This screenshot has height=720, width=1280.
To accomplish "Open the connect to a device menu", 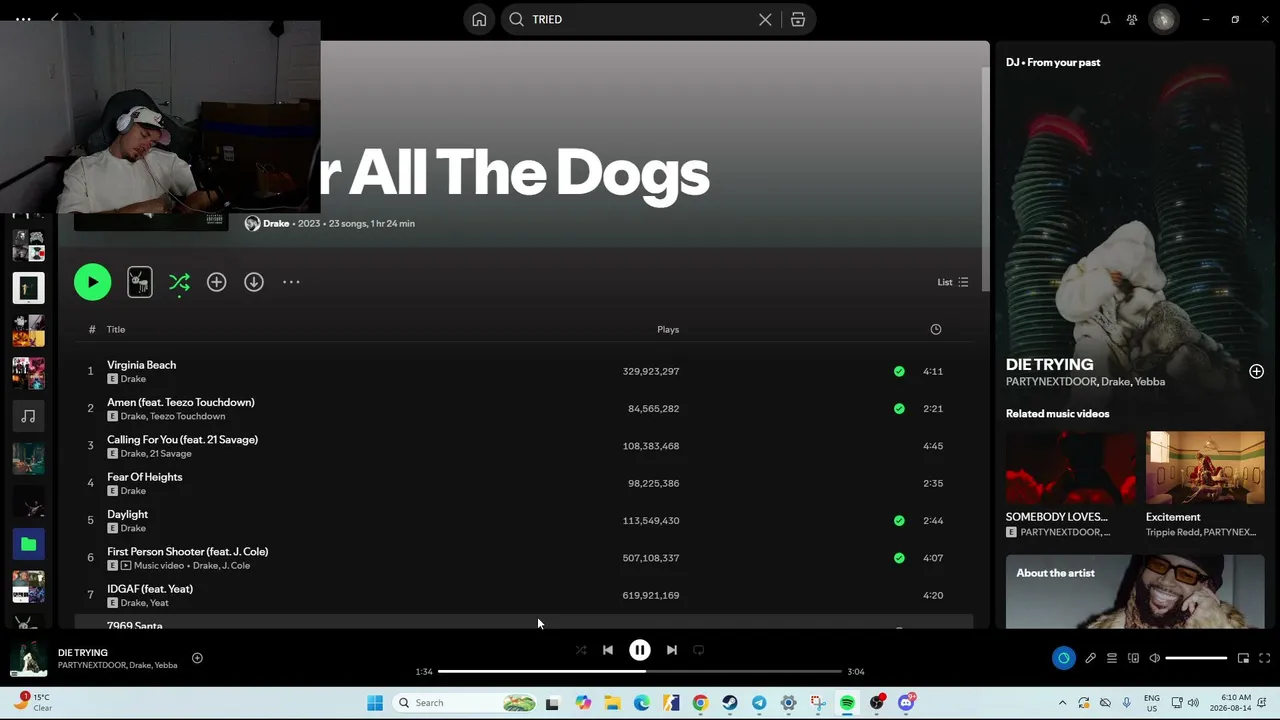I will pyautogui.click(x=1133, y=658).
